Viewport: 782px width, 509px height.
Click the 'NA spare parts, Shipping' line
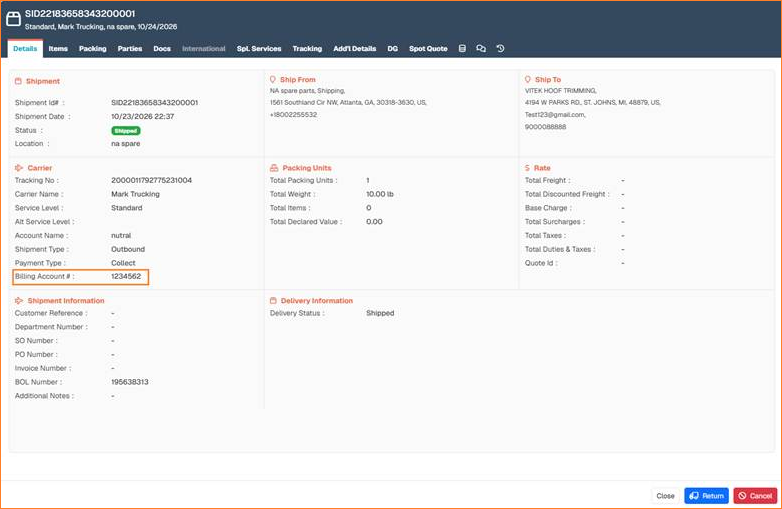pyautogui.click(x=307, y=91)
